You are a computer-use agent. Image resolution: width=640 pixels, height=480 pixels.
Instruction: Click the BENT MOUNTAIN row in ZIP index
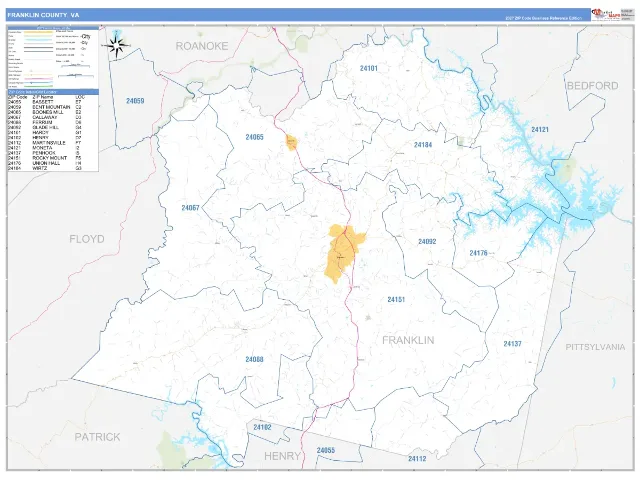(45, 107)
